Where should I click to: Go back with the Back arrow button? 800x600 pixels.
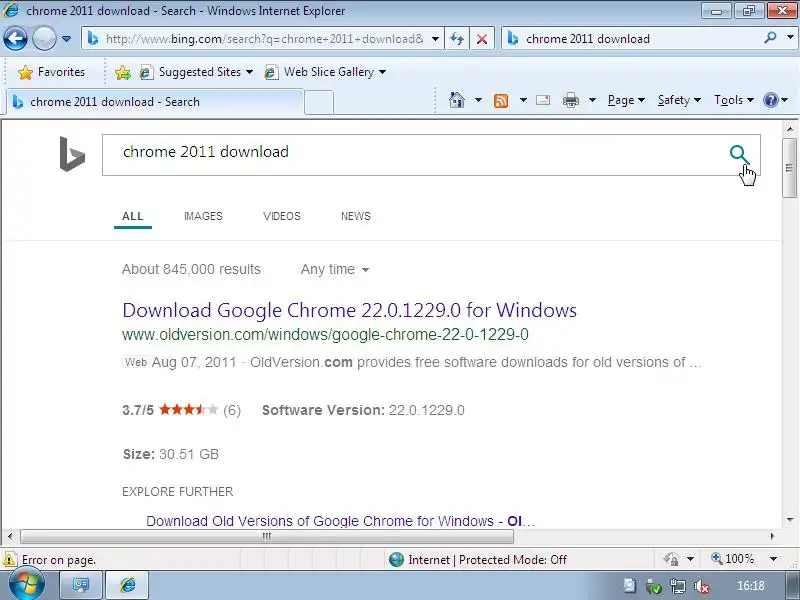coord(15,39)
